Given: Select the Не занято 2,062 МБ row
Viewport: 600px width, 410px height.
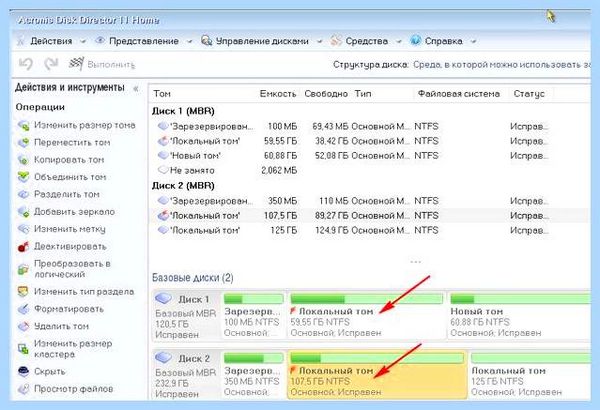Looking at the screenshot, I should pos(369,171).
